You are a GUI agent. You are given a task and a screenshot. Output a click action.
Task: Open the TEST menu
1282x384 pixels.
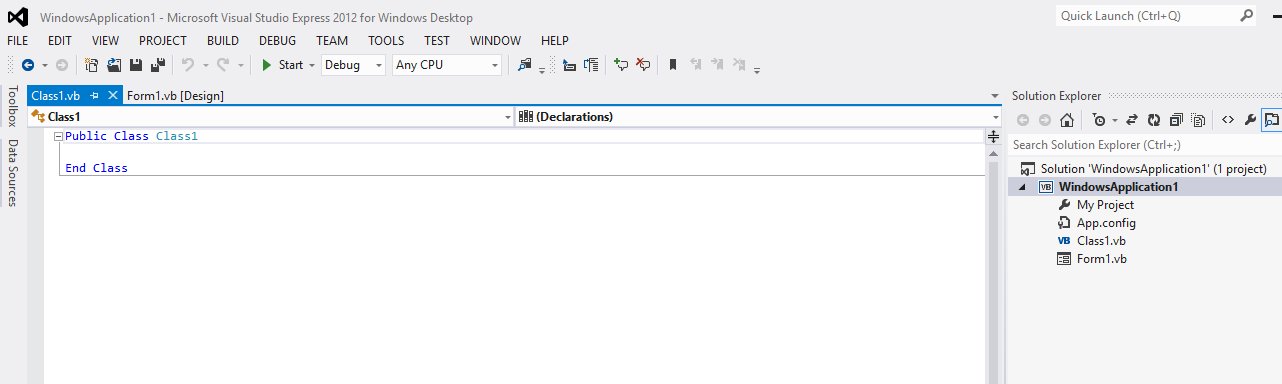click(437, 41)
